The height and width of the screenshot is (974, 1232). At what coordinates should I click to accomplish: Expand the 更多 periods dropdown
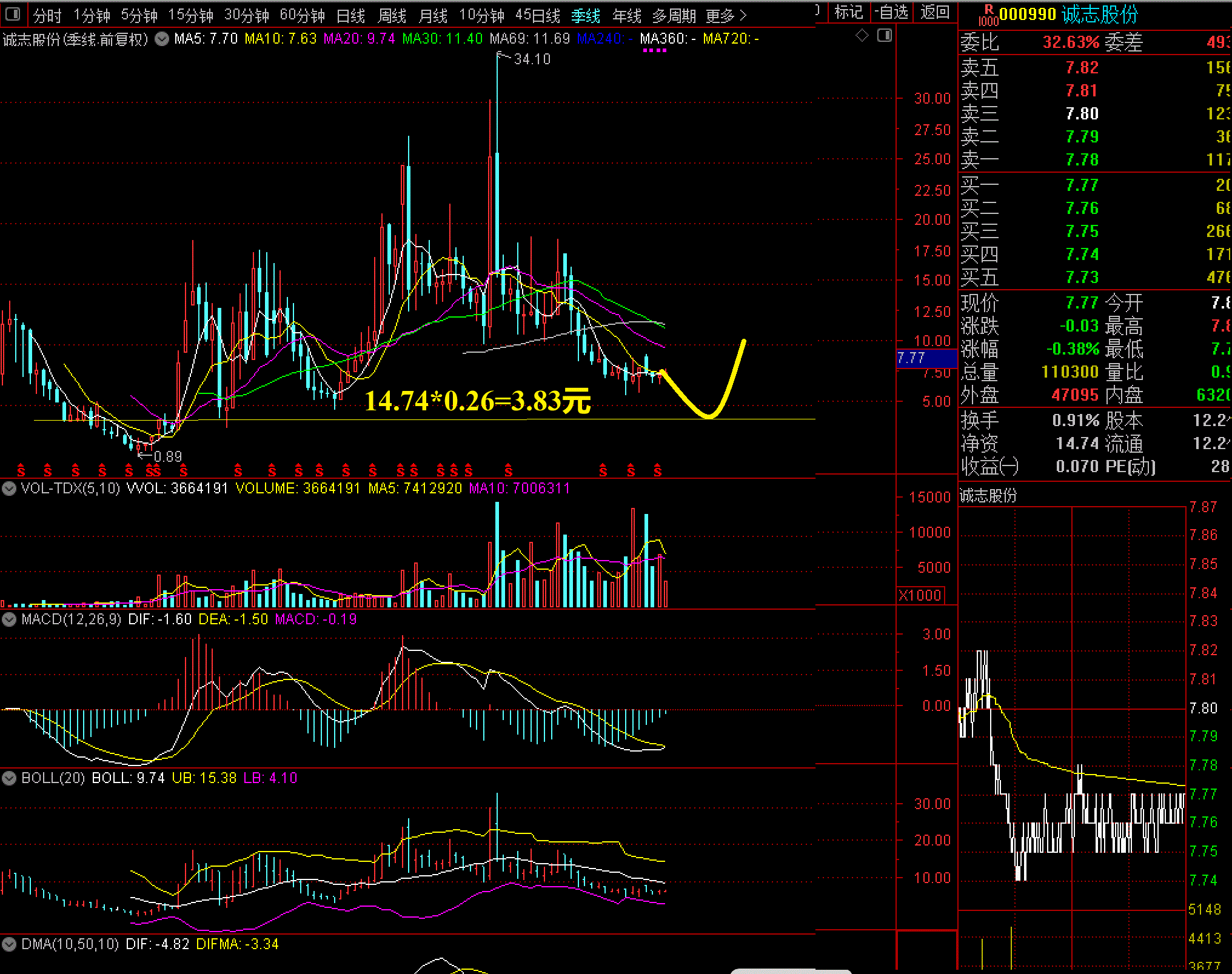click(x=726, y=15)
